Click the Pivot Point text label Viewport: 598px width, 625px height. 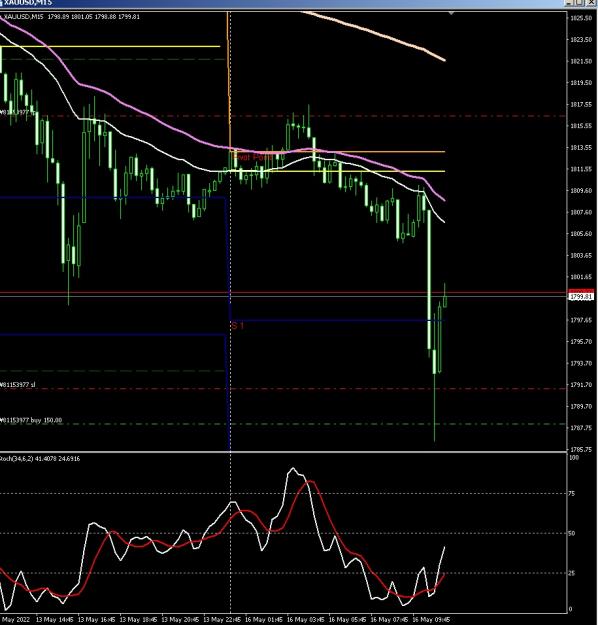(254, 157)
